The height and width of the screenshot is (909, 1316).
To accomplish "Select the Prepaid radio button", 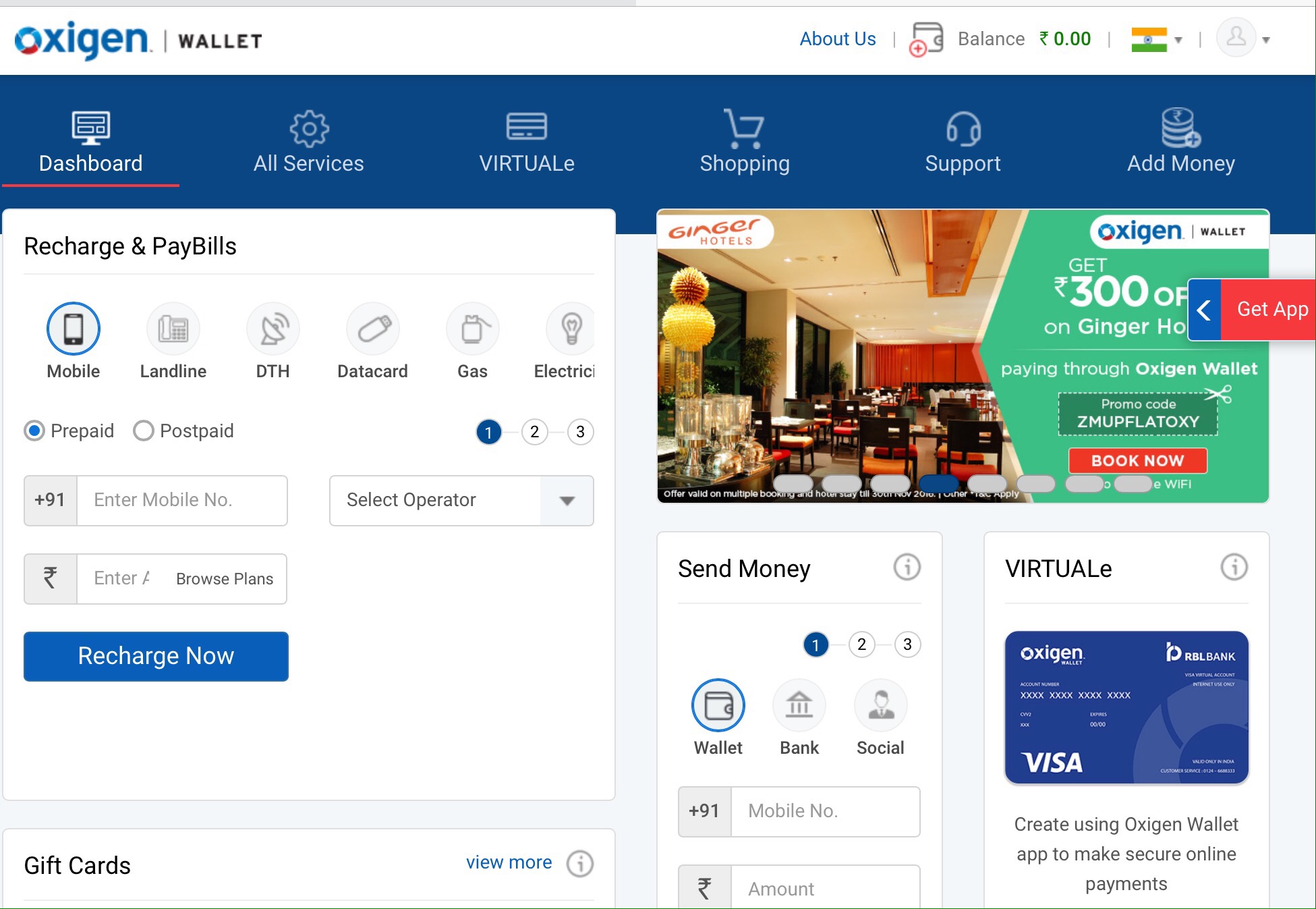I will [34, 431].
